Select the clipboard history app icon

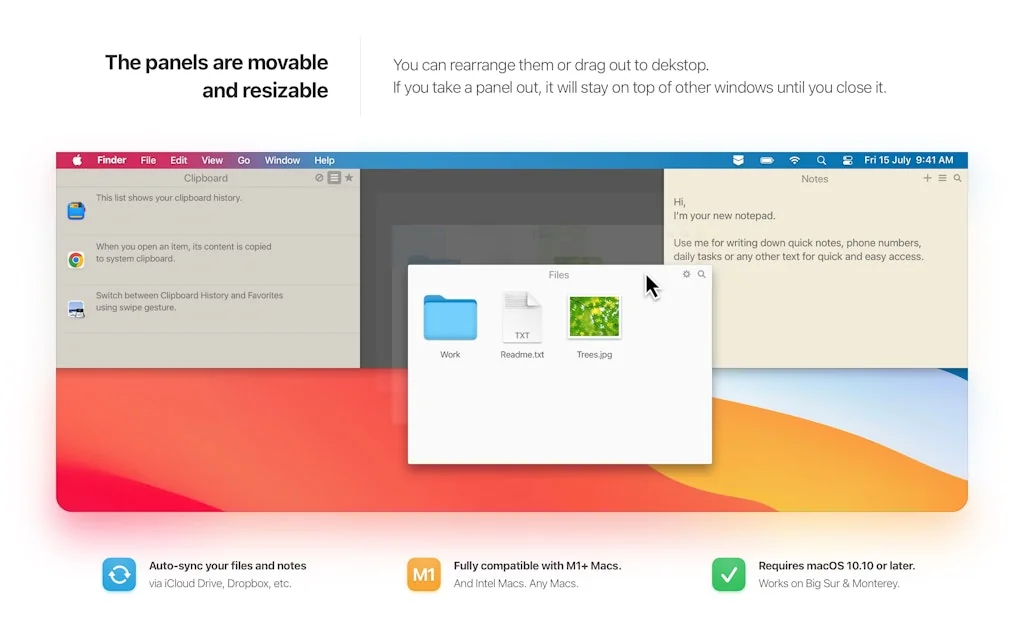[x=76, y=210]
